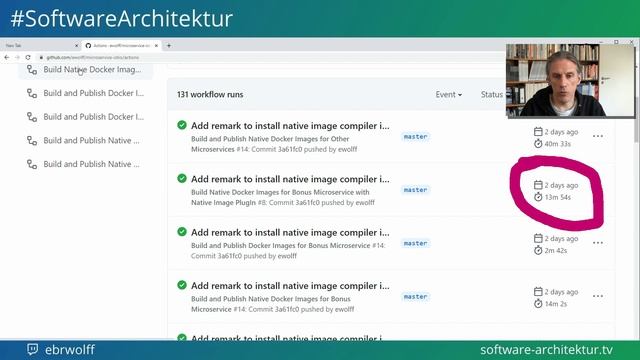Screen dimensions: 640x360
Task: Click the master branch label on Other Microservices run
Action: coord(416,137)
